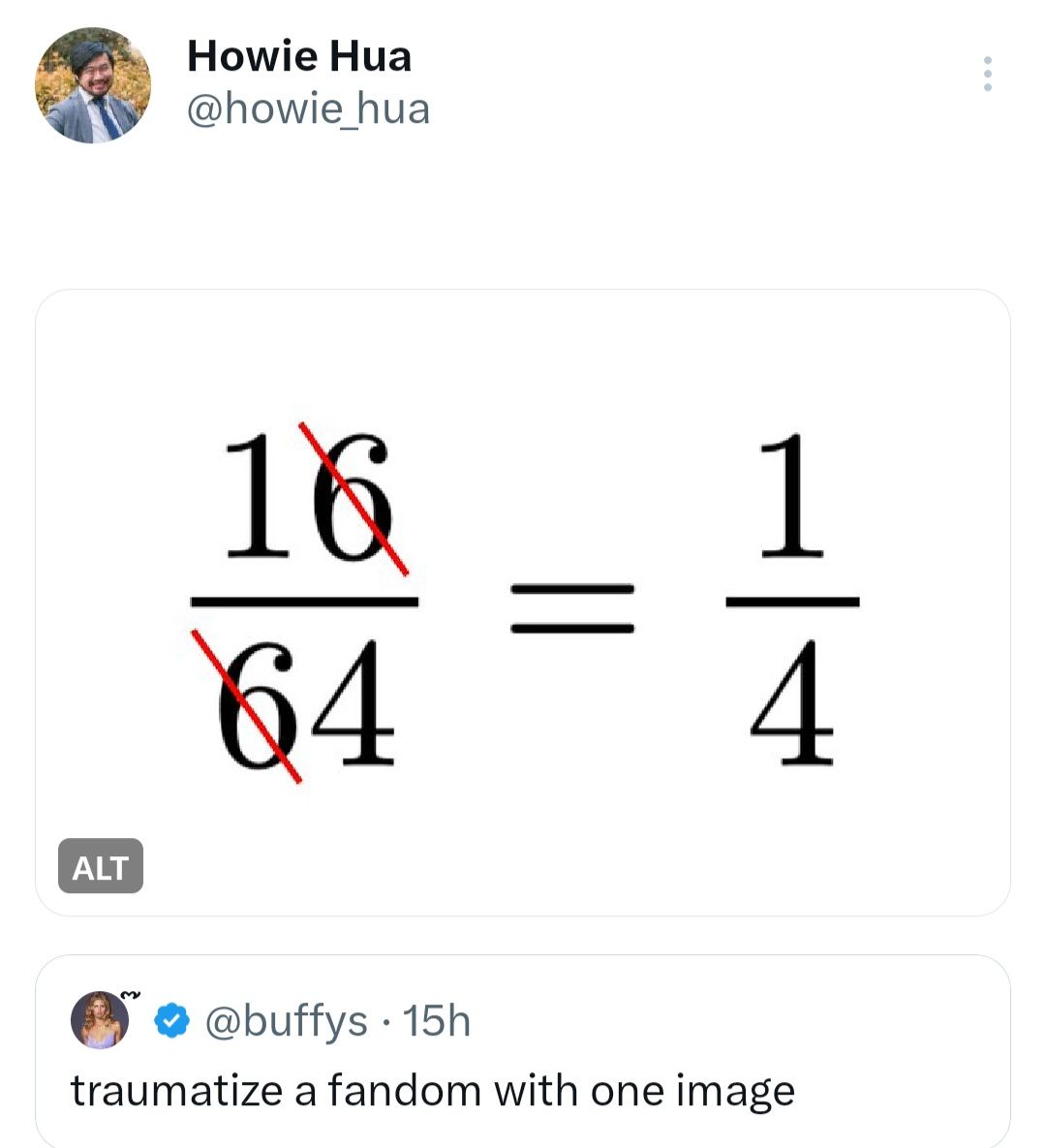Open the @buffys profile avatar
The image size is (1046, 1148).
pyautogui.click(x=100, y=1020)
